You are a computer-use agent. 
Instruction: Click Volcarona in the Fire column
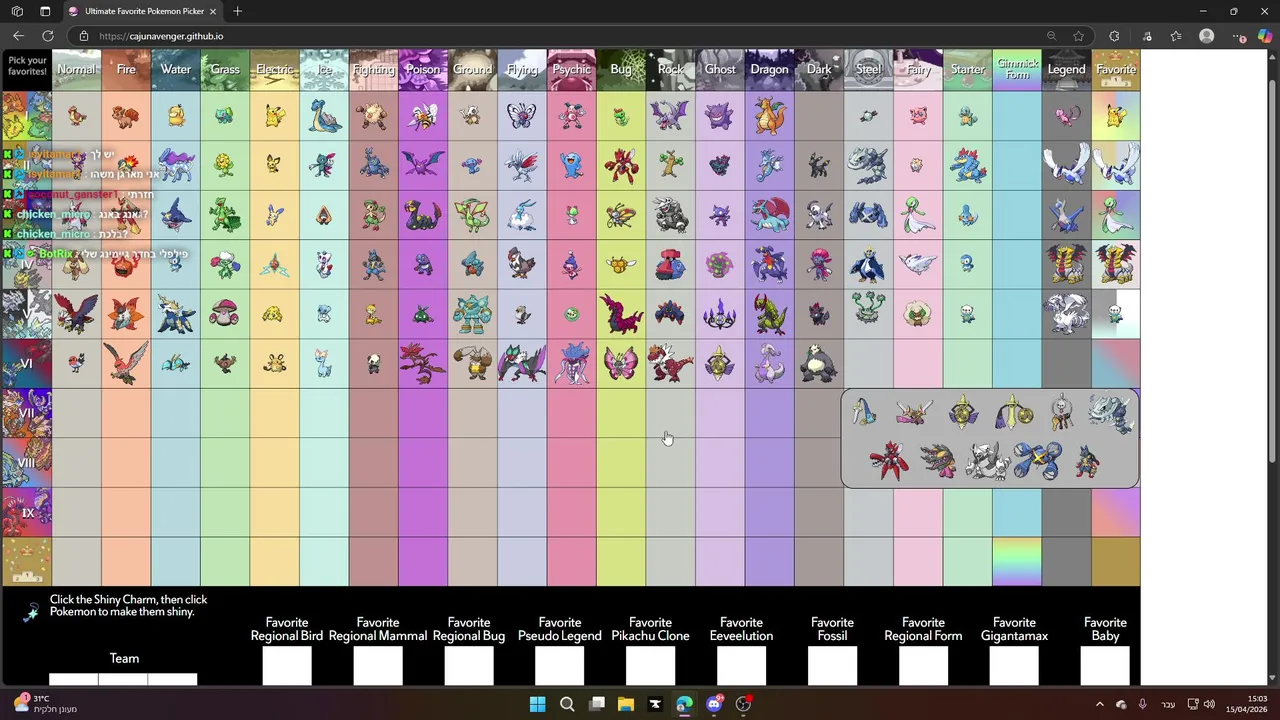127,314
